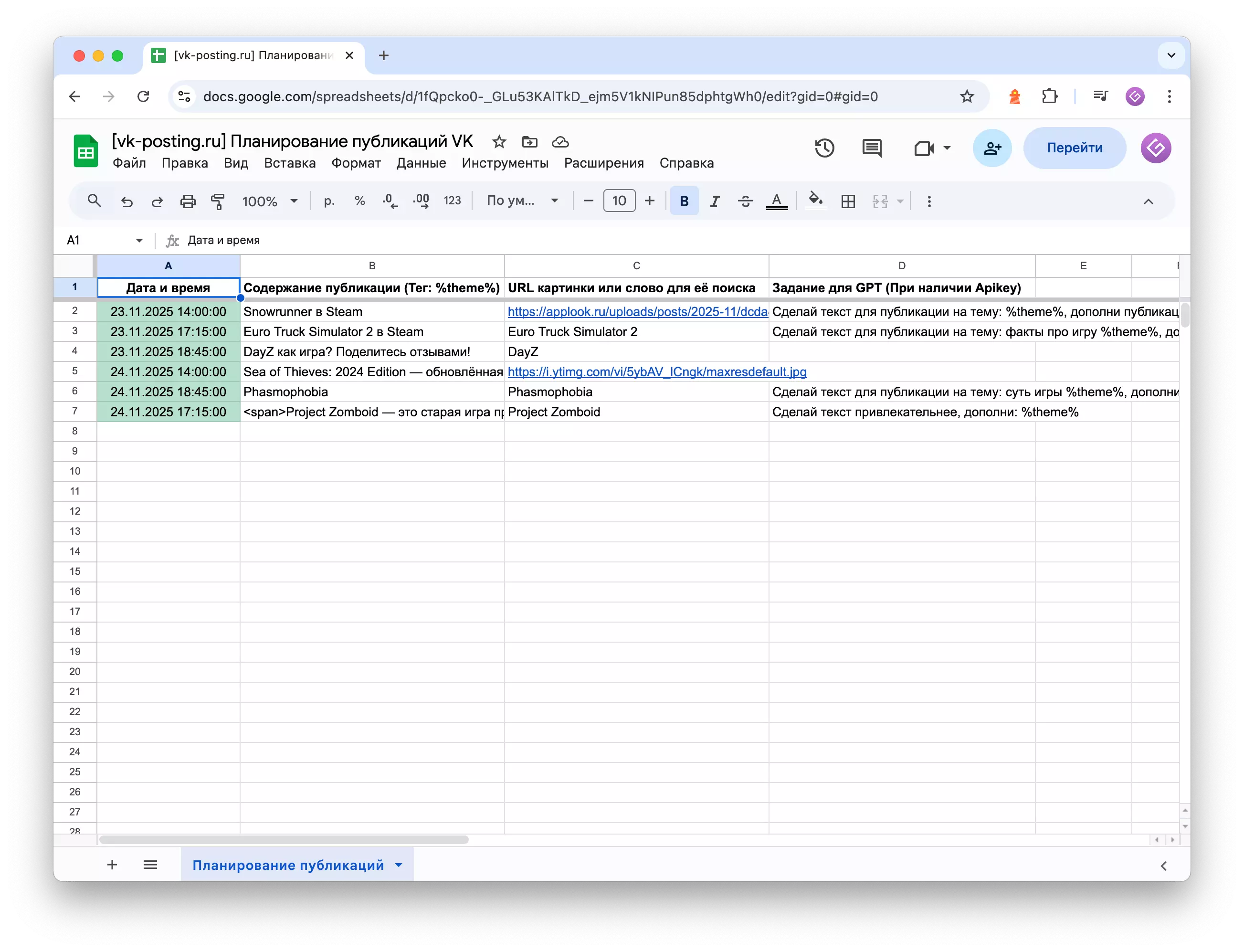Open the Google account avatar
1244x952 pixels.
(1155, 148)
